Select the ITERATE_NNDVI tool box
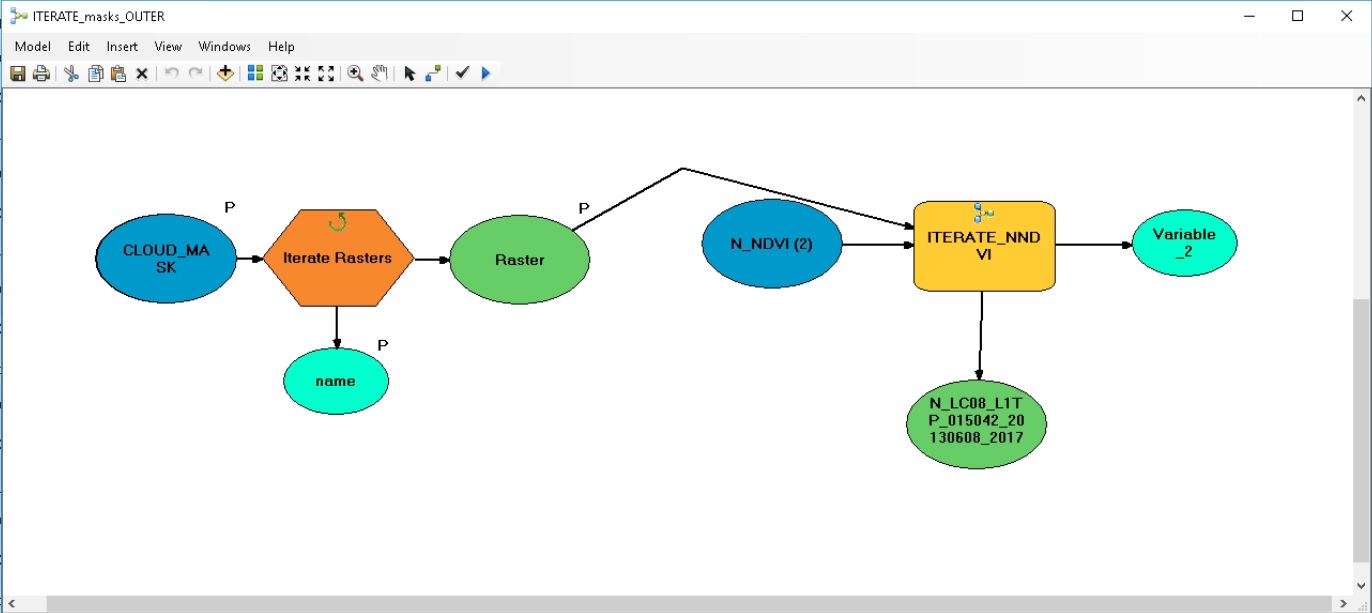Screen dimensions: 1372x613 point(984,246)
